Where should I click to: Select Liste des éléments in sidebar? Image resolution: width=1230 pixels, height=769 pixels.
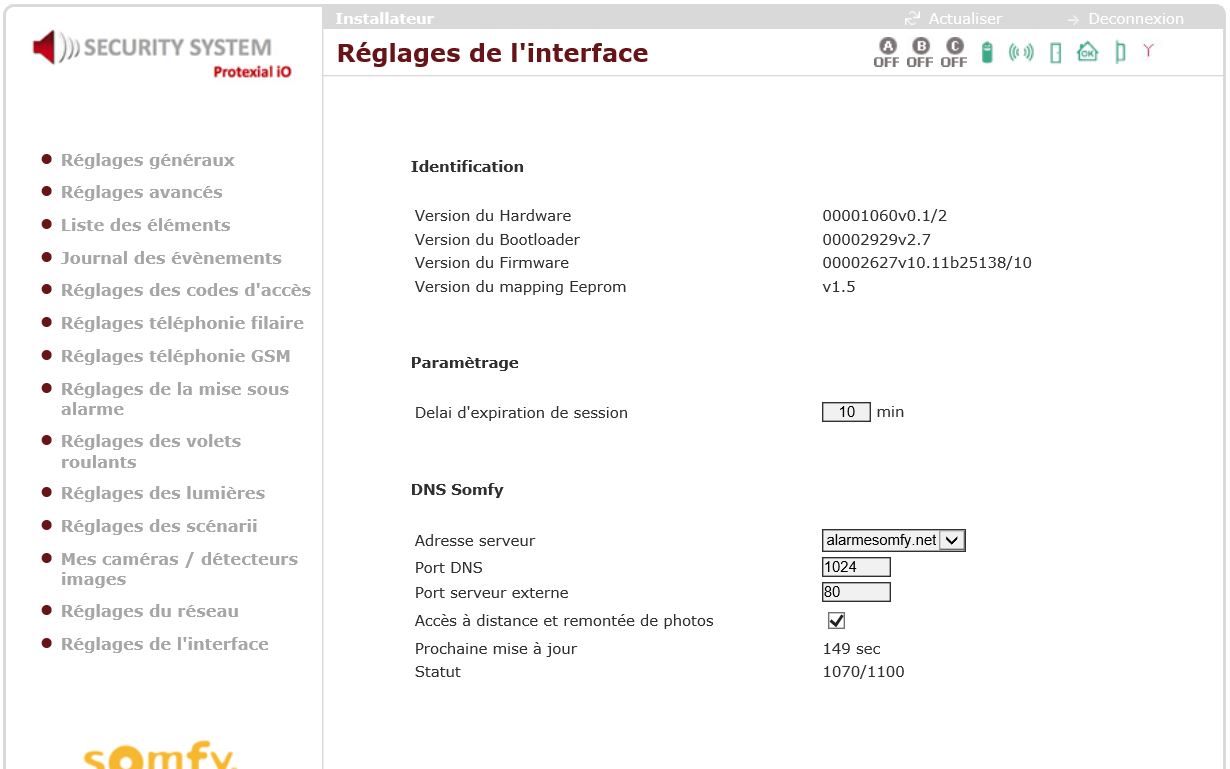tap(145, 225)
